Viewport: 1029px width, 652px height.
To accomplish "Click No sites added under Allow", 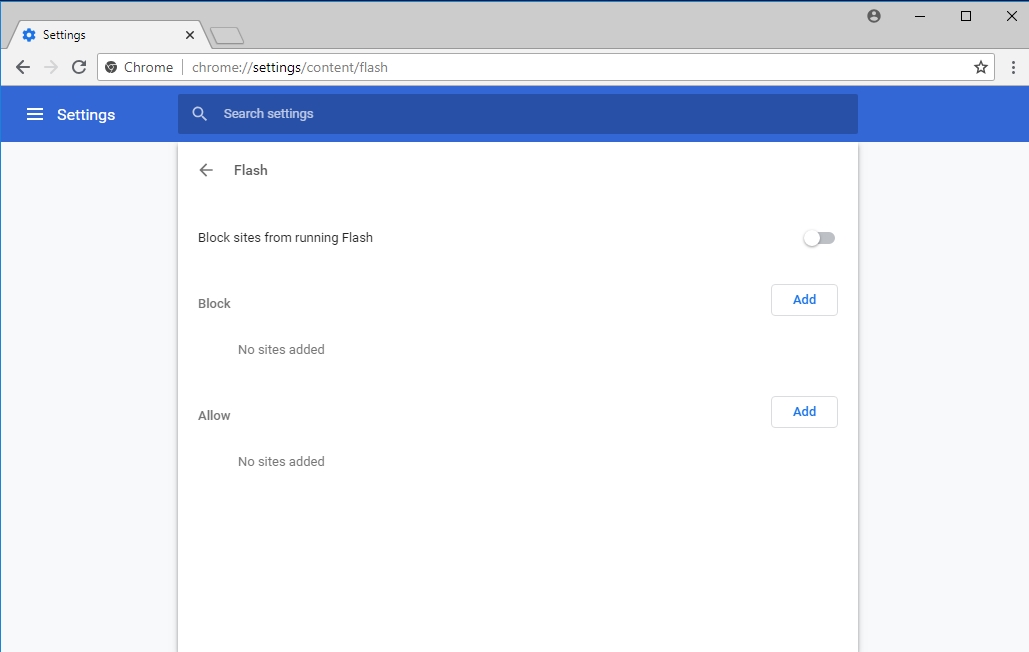I will pyautogui.click(x=281, y=462).
